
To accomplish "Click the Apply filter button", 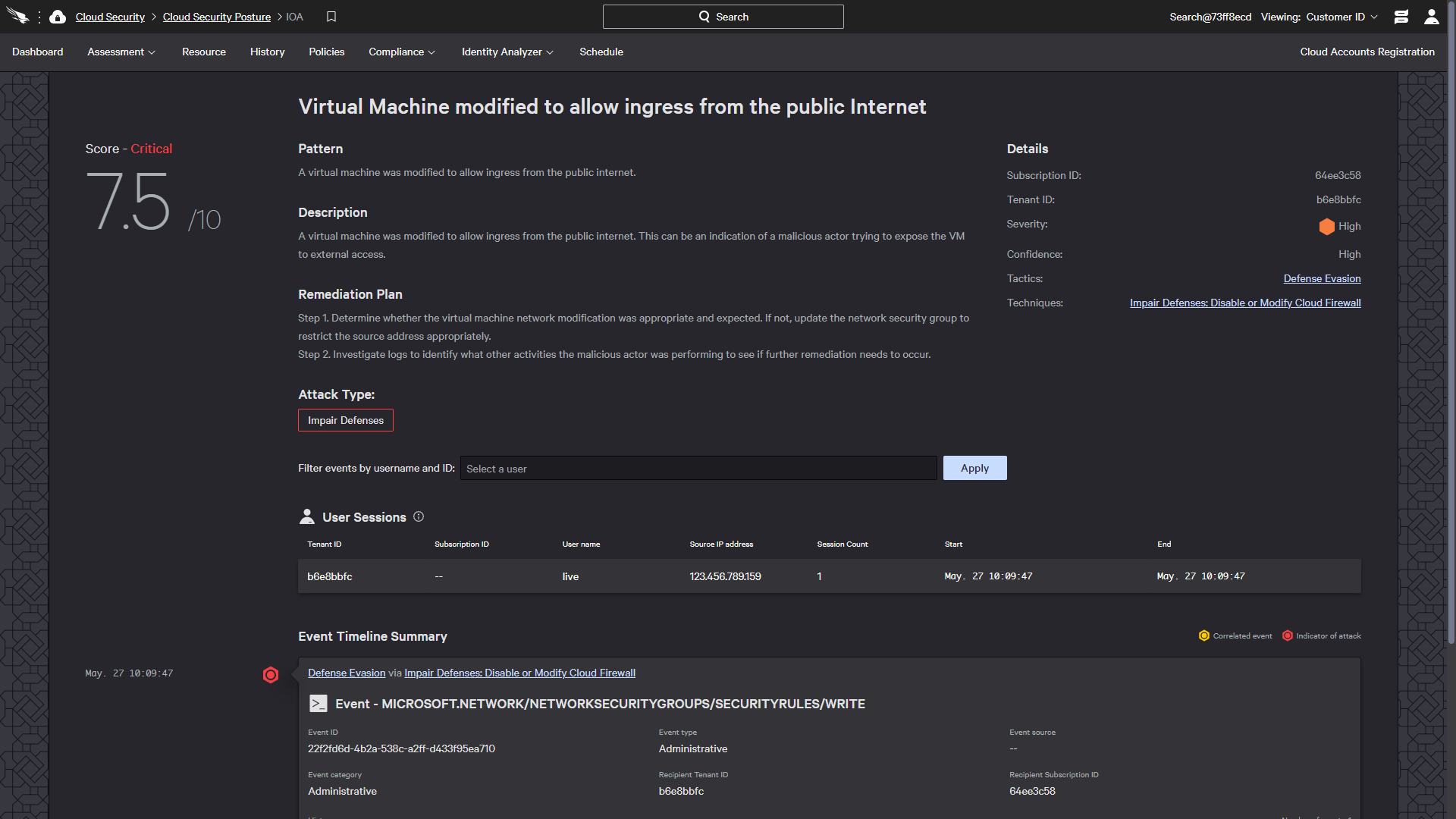I will [x=974, y=468].
